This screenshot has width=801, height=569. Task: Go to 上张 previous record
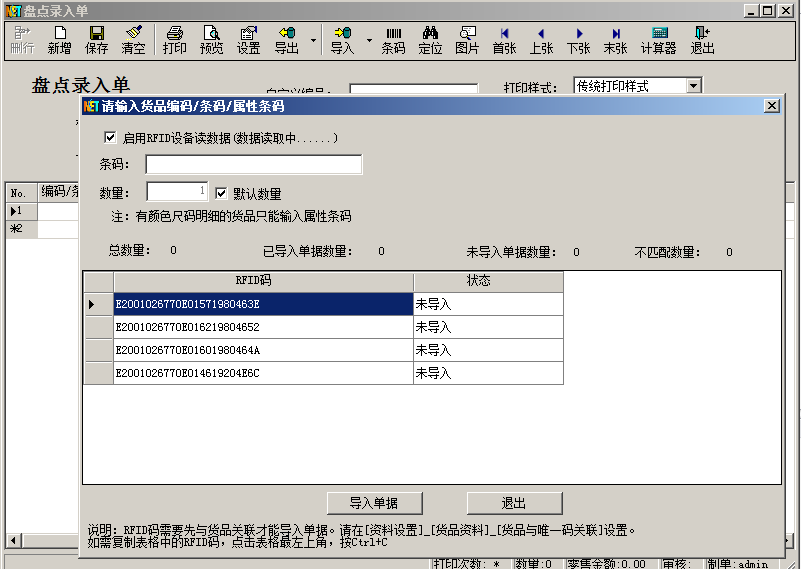pos(541,40)
